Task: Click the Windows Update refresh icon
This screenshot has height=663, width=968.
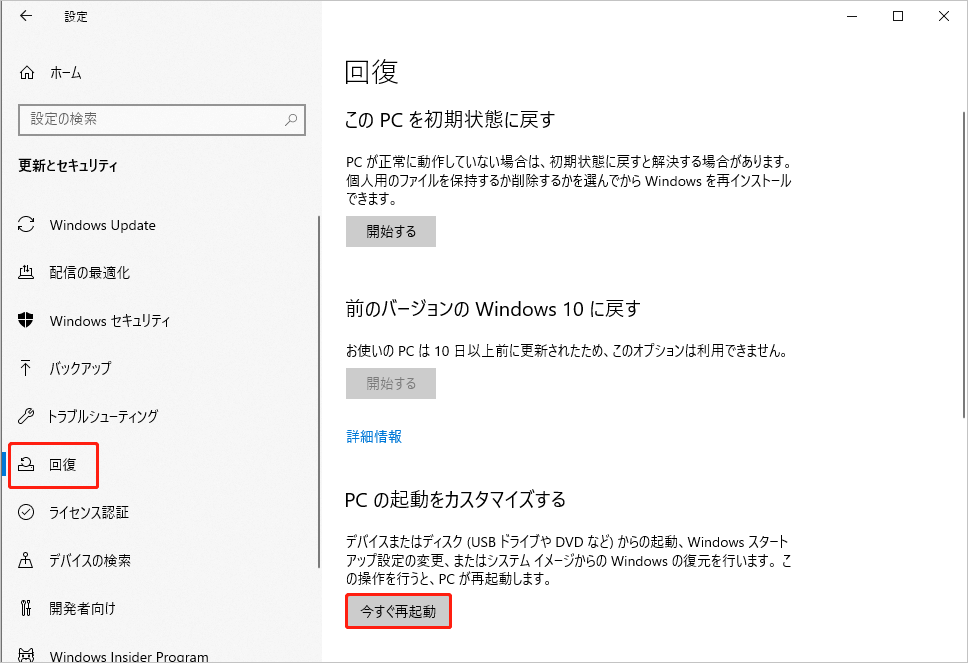Action: point(27,225)
